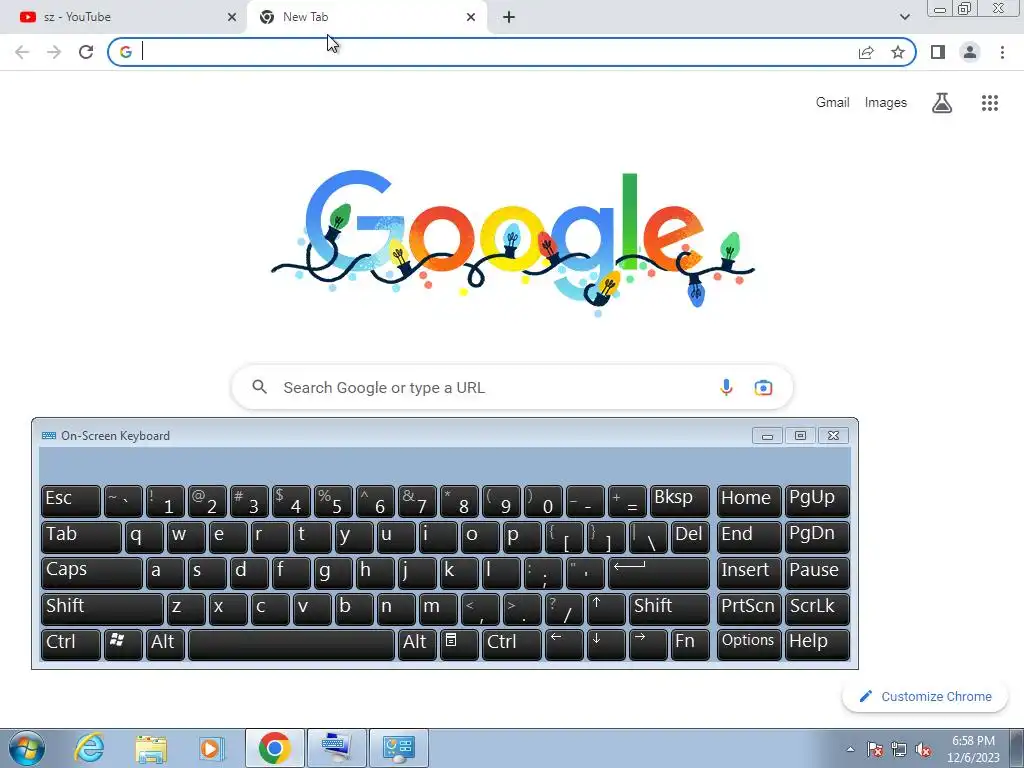Switch to the sz - YouTube tab
The height and width of the screenshot is (768, 1024).
(x=121, y=17)
